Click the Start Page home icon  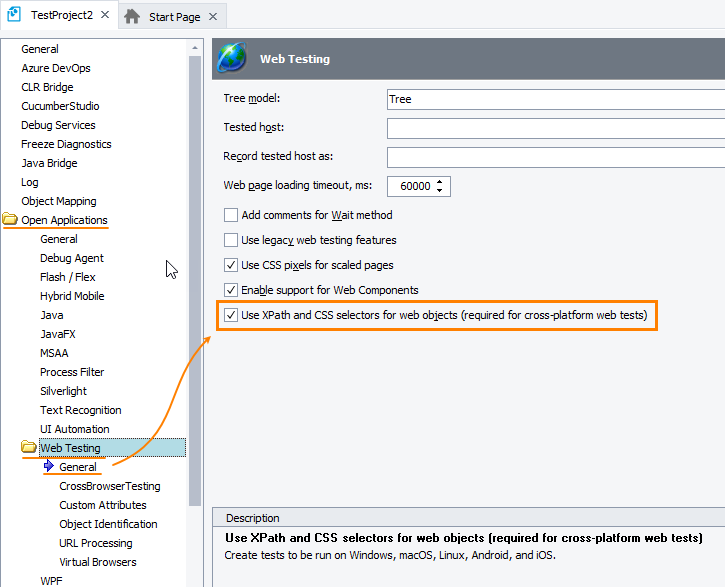(x=132, y=17)
